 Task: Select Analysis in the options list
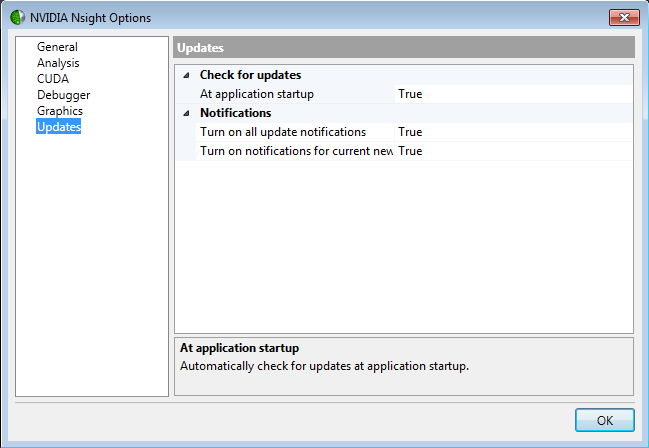[x=58, y=63]
